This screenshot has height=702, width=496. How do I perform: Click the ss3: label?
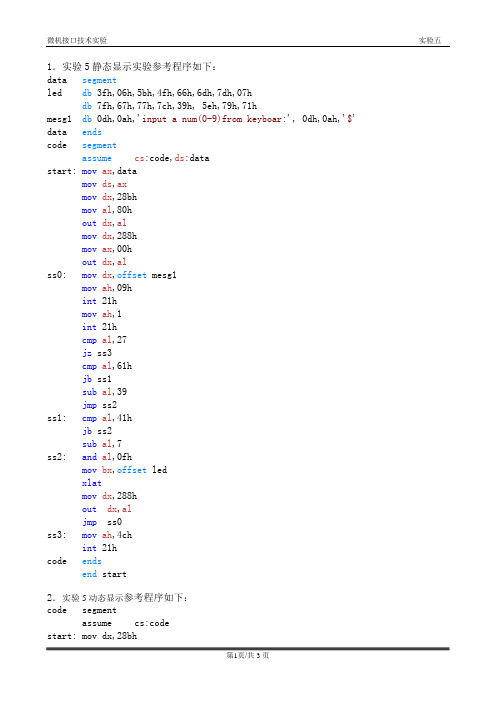(56, 535)
